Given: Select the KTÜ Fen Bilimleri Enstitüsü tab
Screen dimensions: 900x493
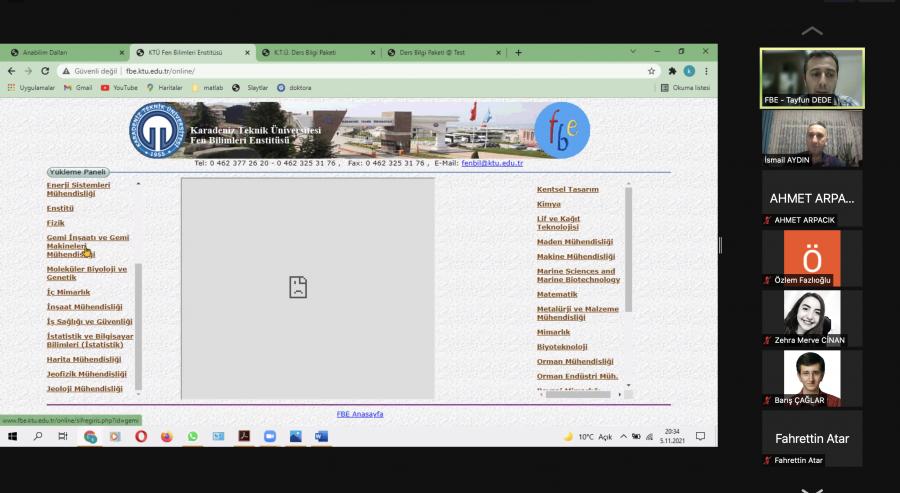Looking at the screenshot, I should 193,52.
